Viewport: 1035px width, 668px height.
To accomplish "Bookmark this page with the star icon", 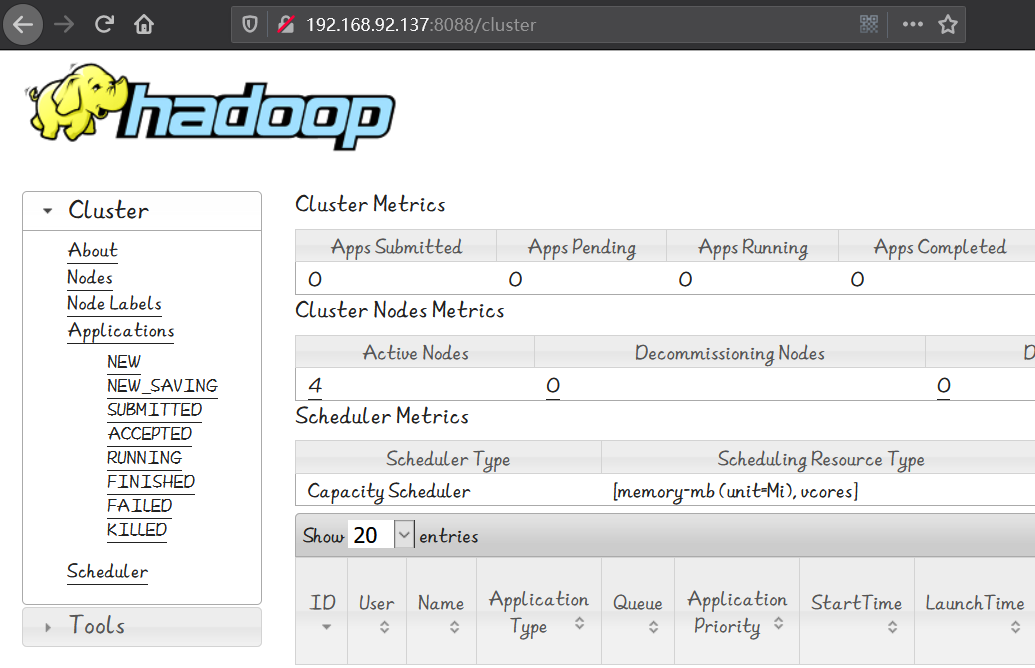I will (948, 24).
